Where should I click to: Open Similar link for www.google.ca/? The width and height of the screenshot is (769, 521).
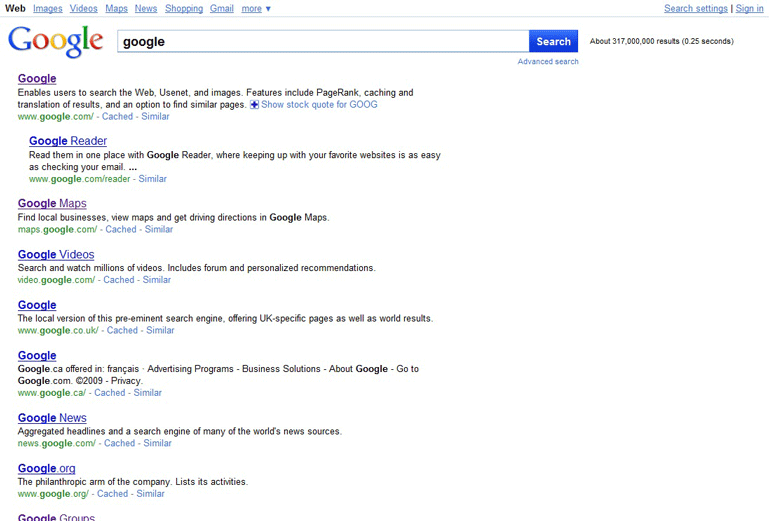(x=147, y=392)
